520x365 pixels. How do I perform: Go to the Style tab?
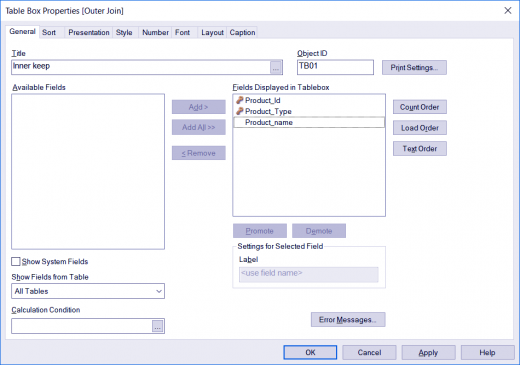coord(124,32)
